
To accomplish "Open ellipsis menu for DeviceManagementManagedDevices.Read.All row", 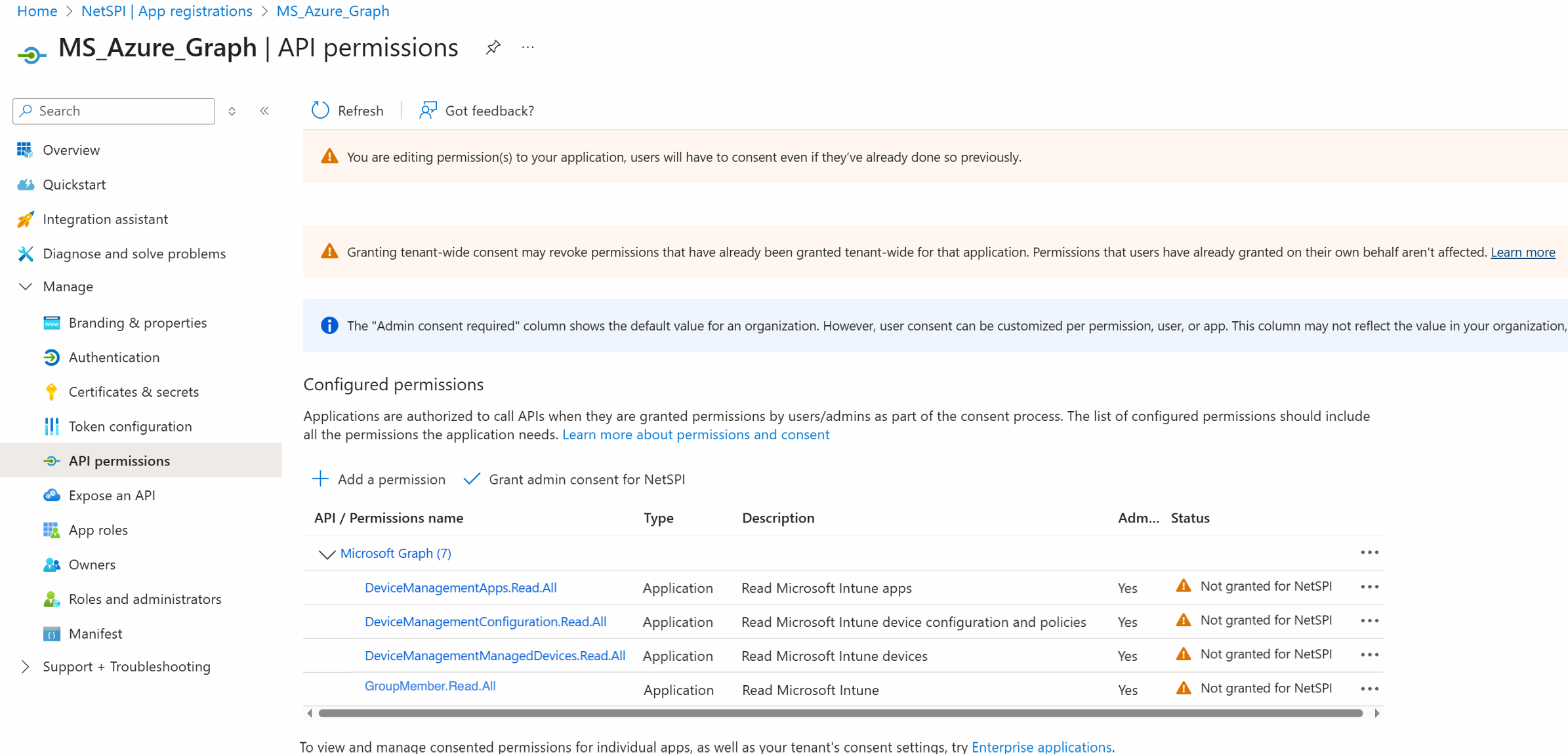I will pos(1369,655).
